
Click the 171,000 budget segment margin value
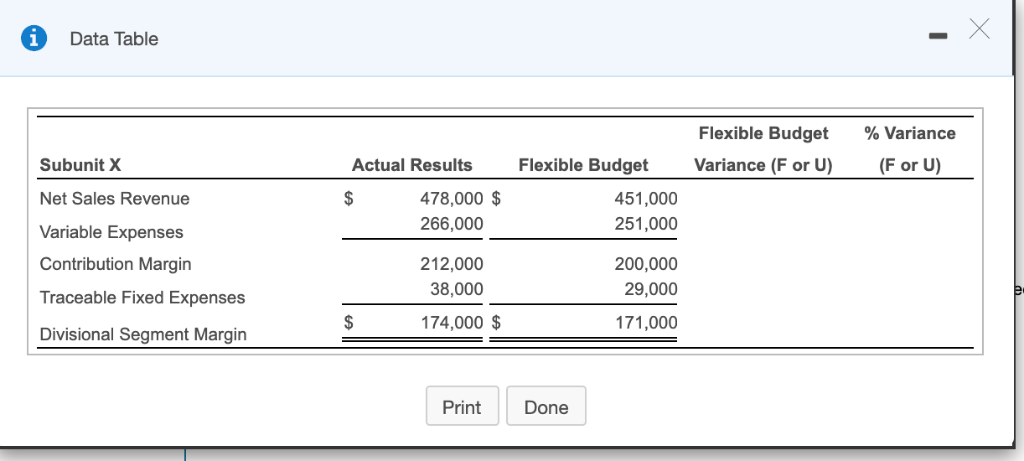(x=646, y=323)
